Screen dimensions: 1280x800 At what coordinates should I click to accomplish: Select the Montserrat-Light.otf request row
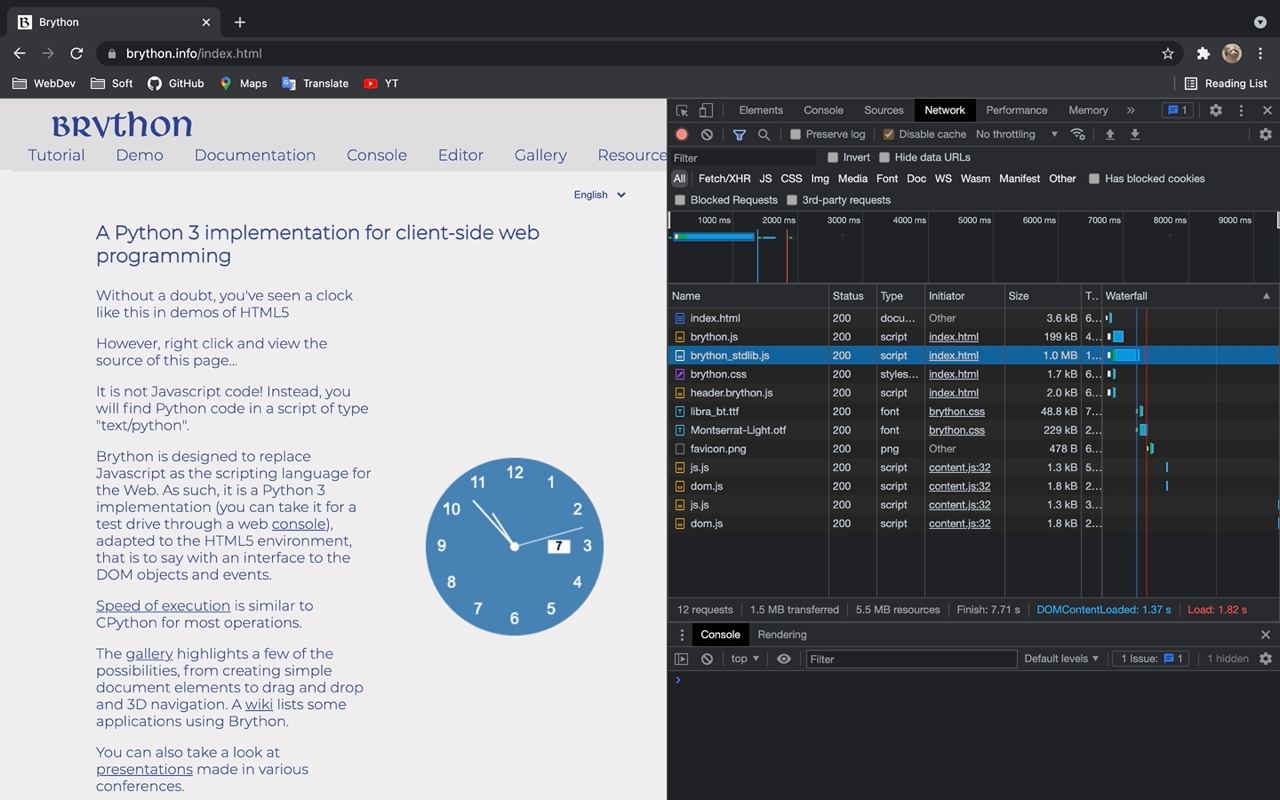[x=973, y=430]
